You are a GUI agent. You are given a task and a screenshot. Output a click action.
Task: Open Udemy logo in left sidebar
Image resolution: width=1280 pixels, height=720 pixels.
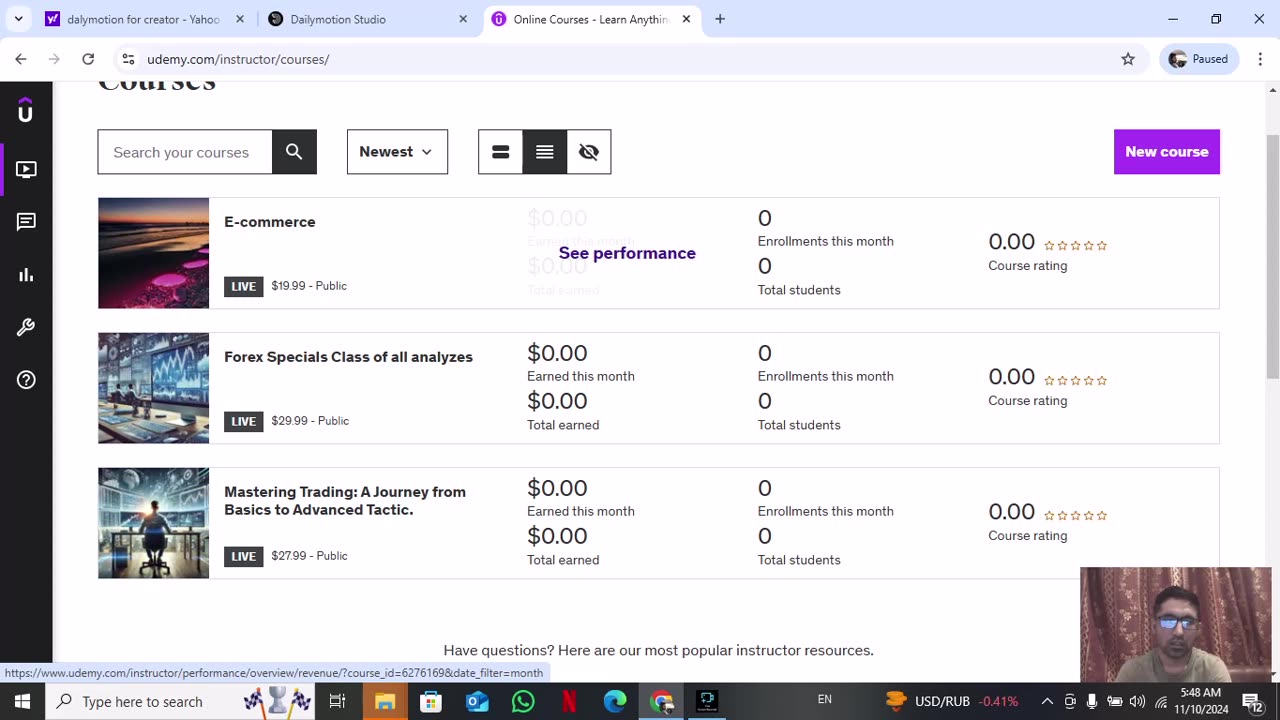coord(26,110)
